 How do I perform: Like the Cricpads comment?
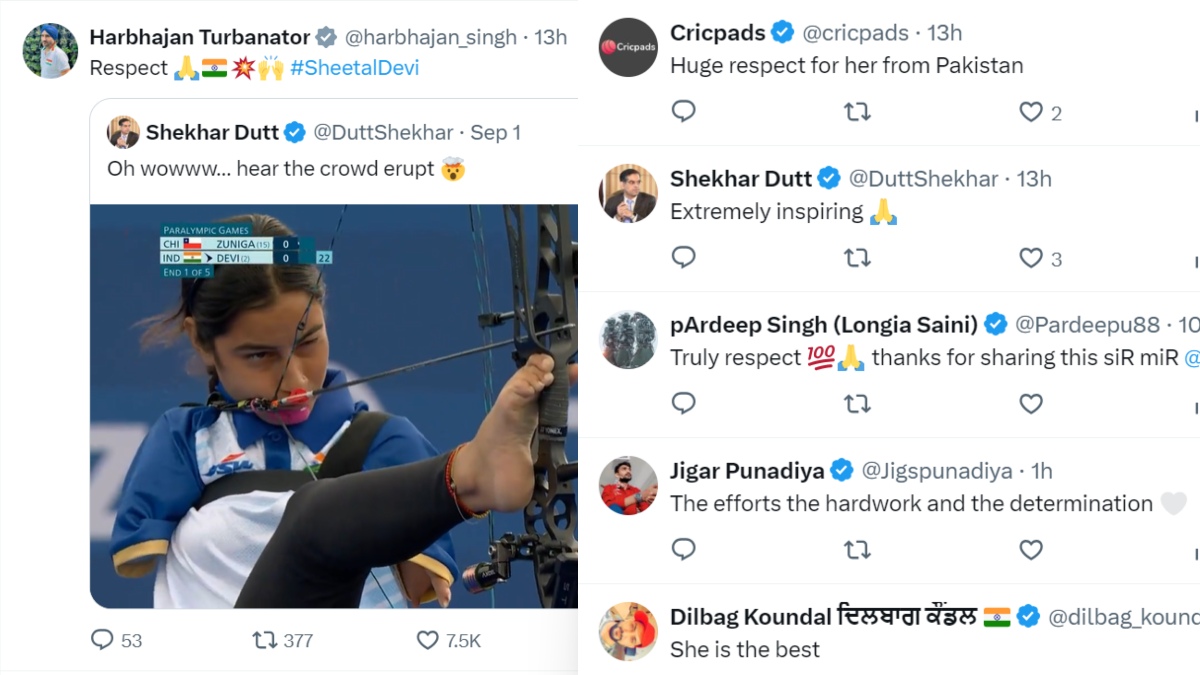1031,112
